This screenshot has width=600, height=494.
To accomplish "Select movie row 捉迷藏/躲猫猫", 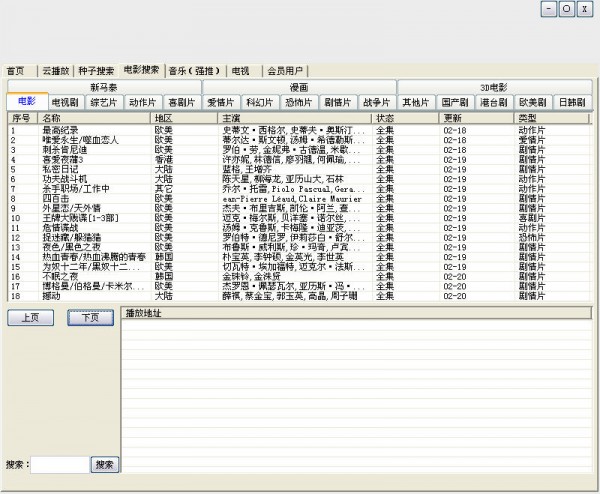I will (298, 238).
